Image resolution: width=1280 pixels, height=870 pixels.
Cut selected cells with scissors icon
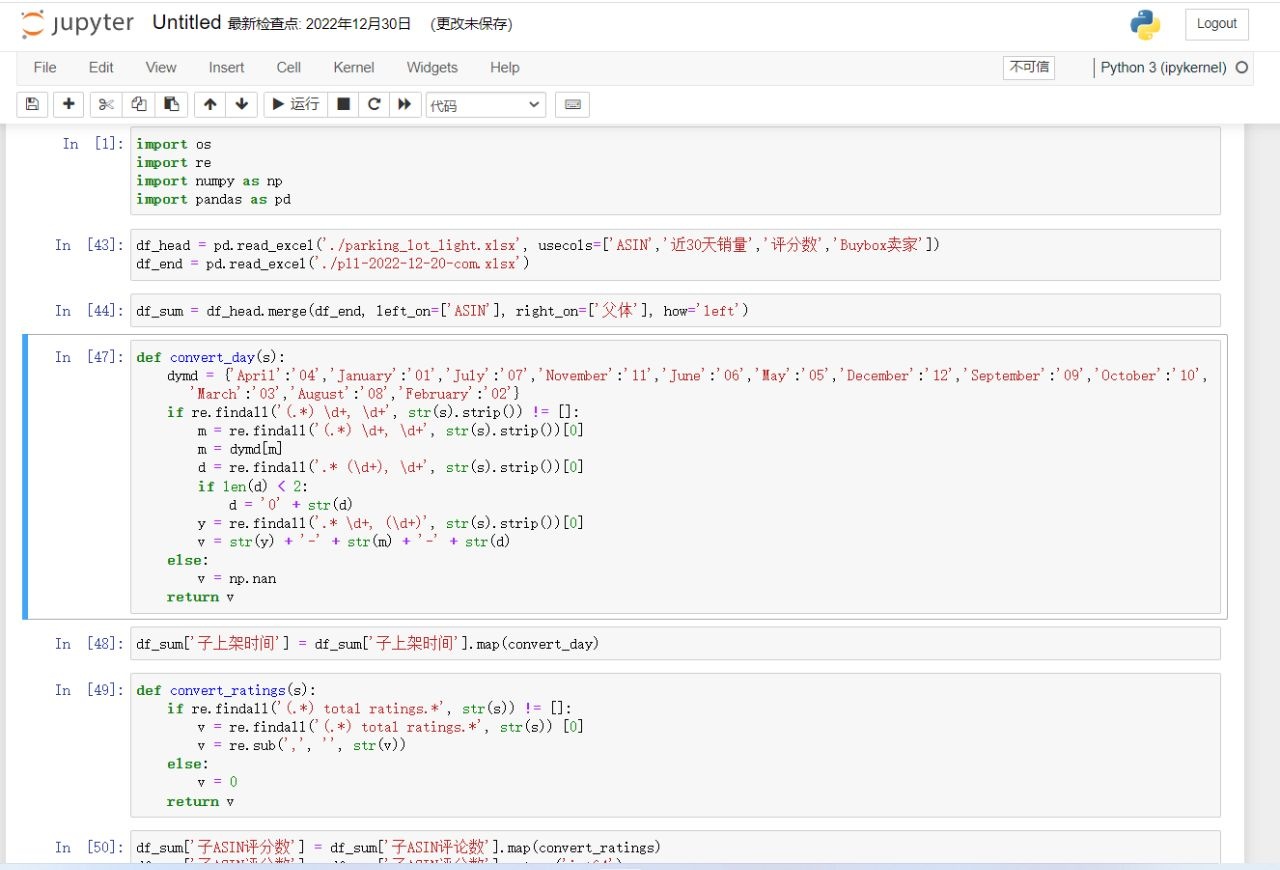pyautogui.click(x=106, y=104)
